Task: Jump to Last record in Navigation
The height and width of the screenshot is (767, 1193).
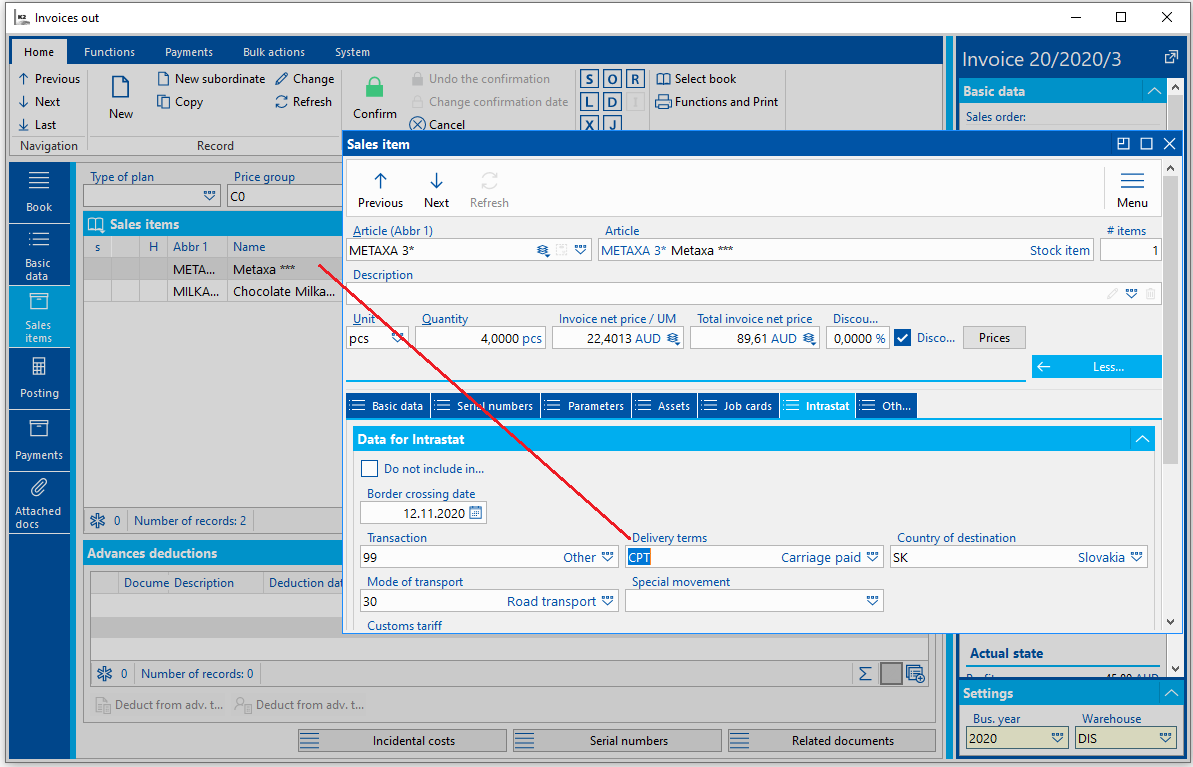Action: pos(37,124)
